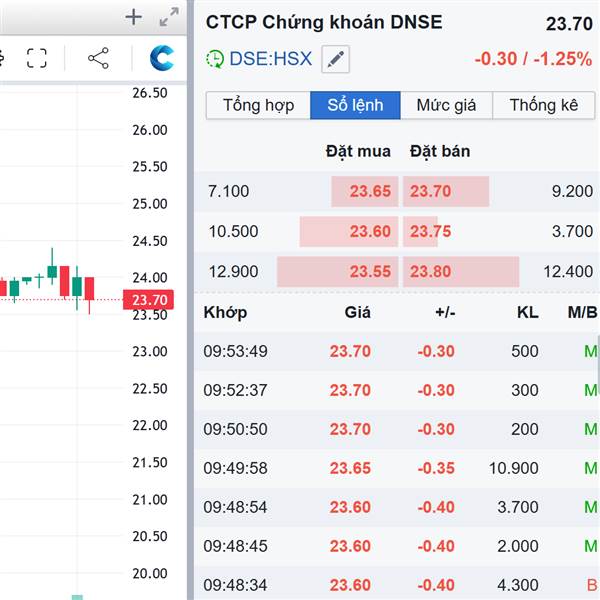
Task: Click the bid volume 10.500
Action: click(x=233, y=232)
